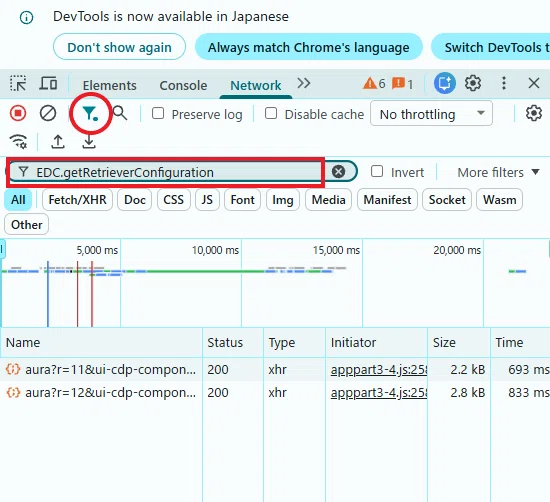Stop recording network log
Screen dimensions: 550x502
(18, 113)
